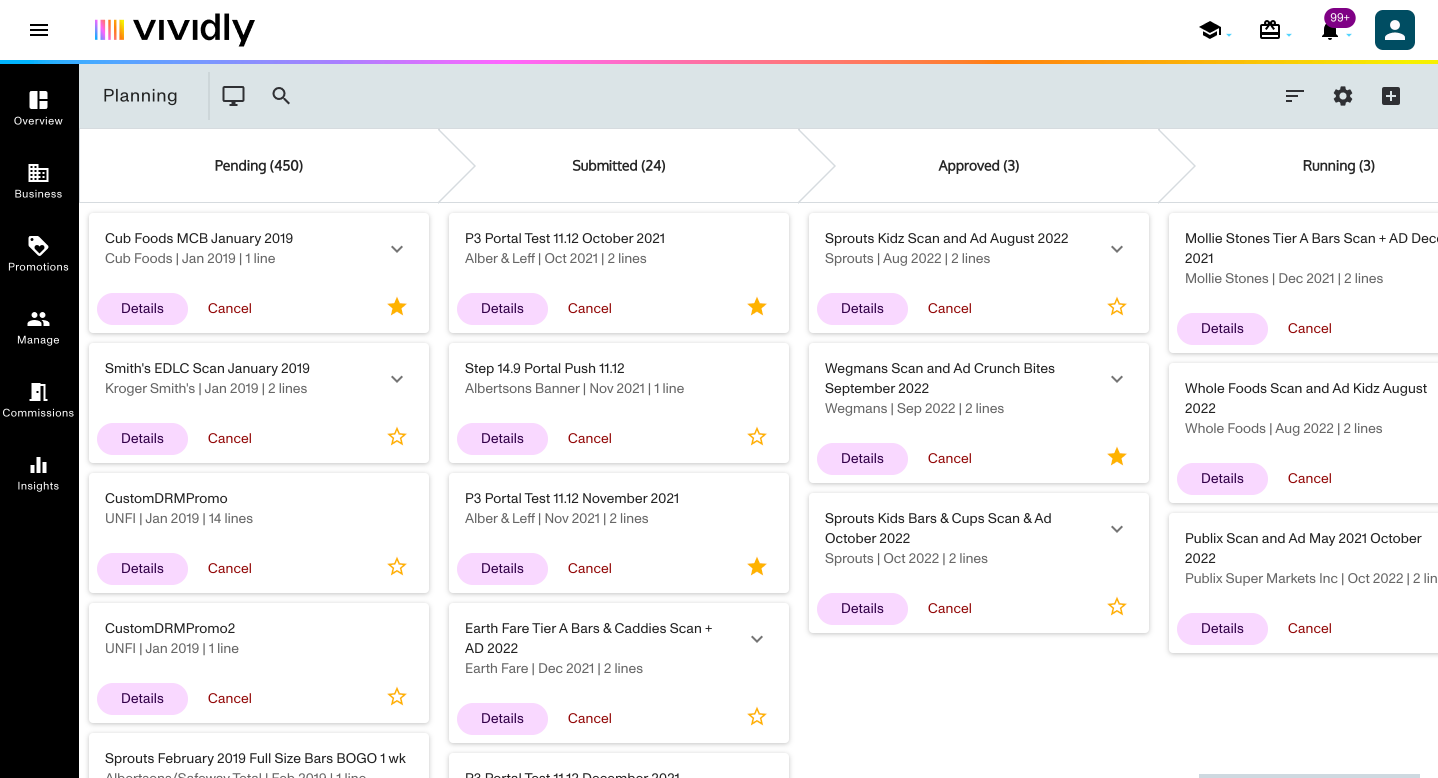The width and height of the screenshot is (1438, 778).
Task: Open the hamburger navigation menu
Action: click(39, 30)
